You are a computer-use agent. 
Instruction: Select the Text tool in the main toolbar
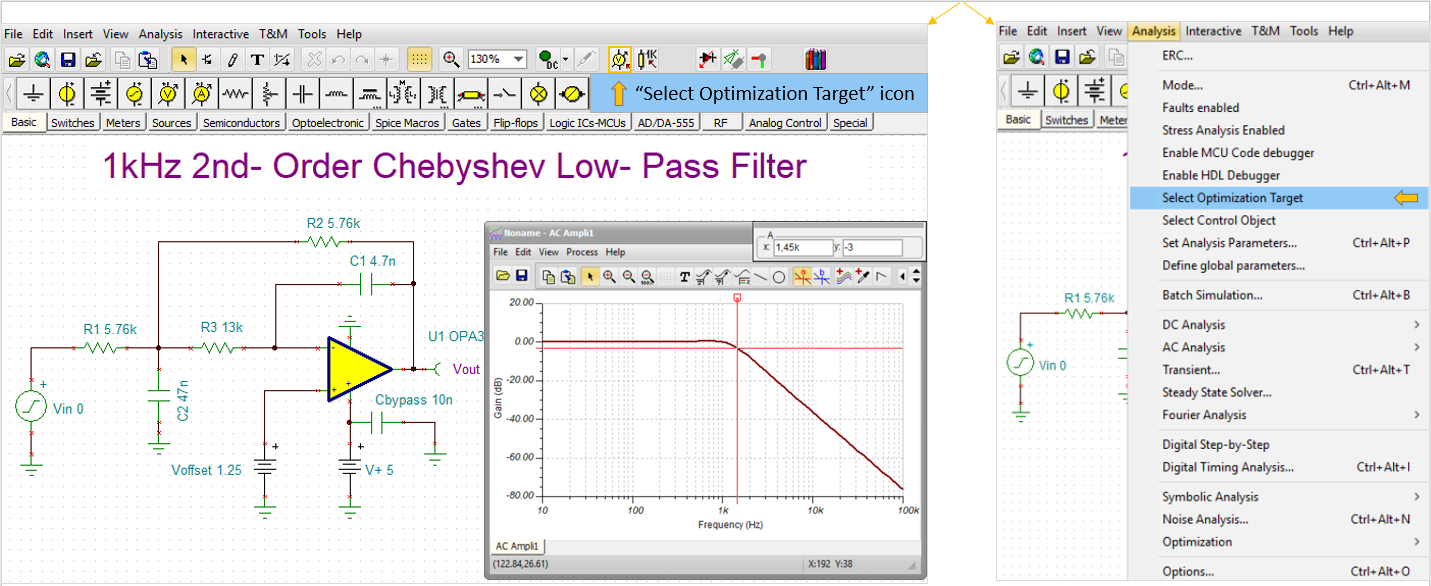pyautogui.click(x=257, y=59)
